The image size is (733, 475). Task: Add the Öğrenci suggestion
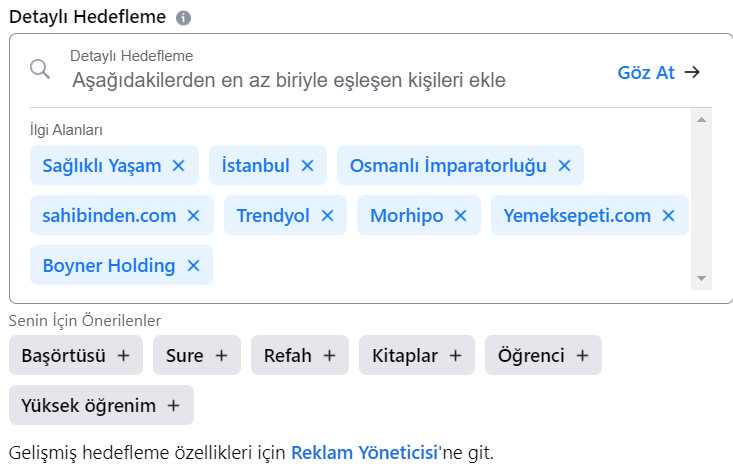pyautogui.click(x=543, y=355)
